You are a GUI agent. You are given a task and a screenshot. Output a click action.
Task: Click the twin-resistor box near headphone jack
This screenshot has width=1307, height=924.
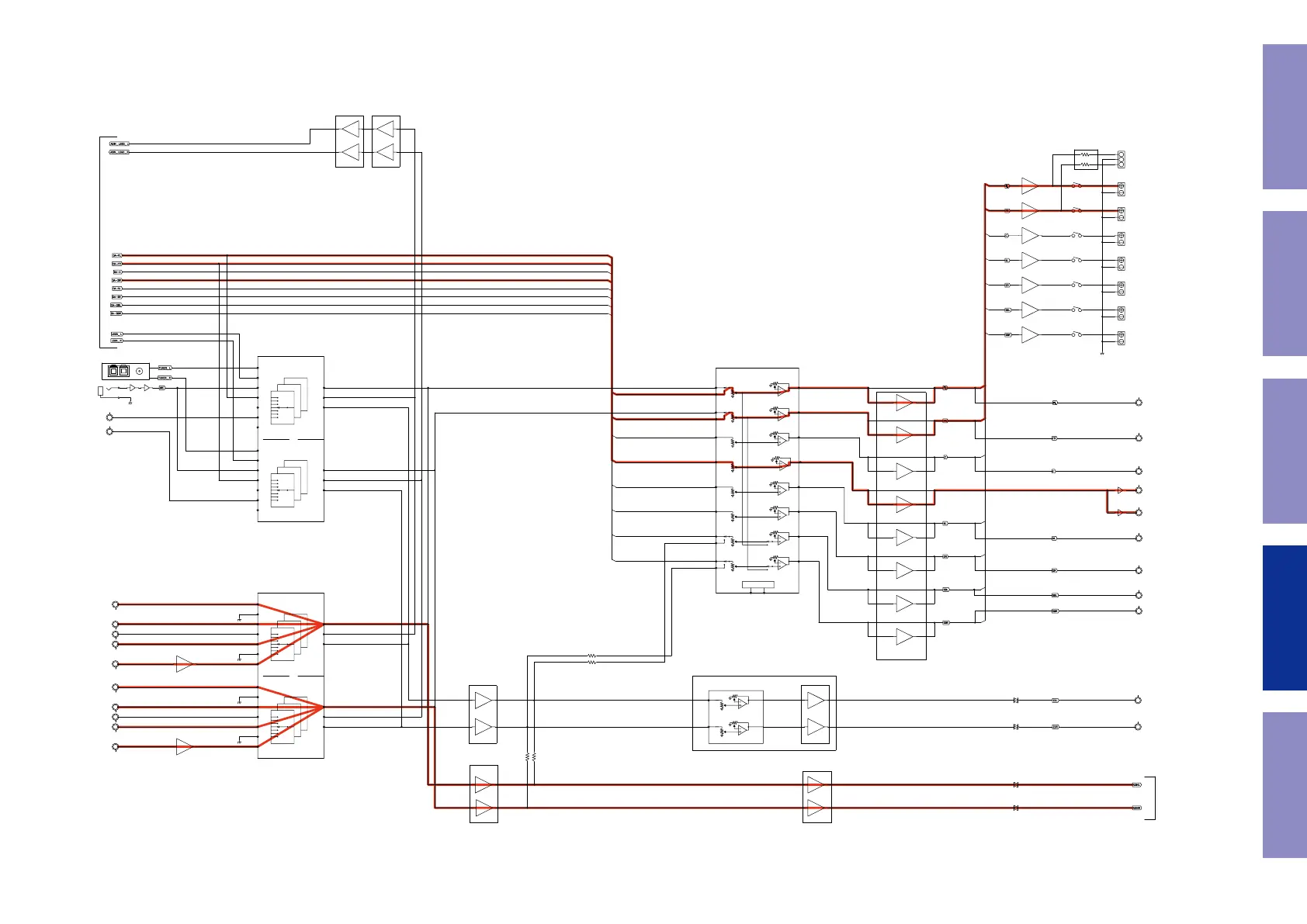click(x=1086, y=160)
